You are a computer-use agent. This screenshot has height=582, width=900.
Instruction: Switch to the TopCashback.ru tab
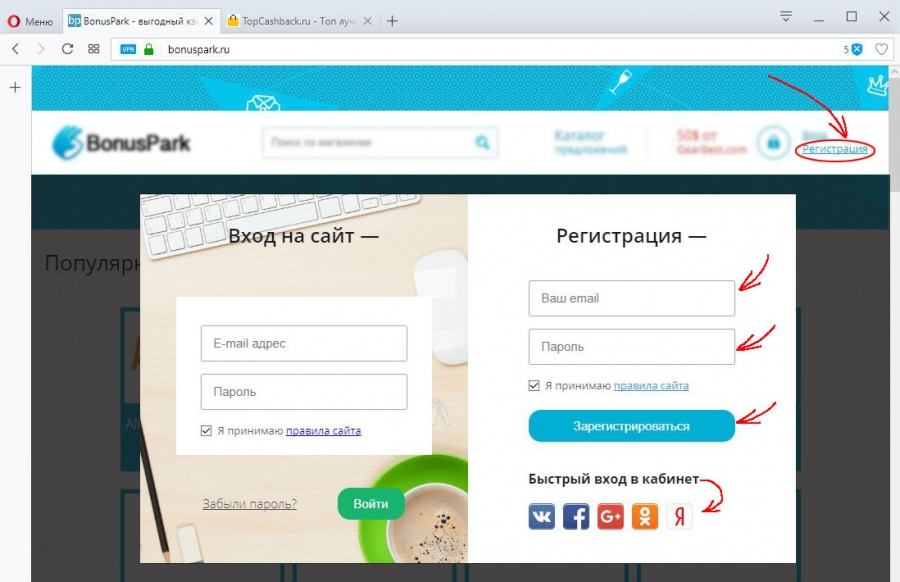click(299, 21)
